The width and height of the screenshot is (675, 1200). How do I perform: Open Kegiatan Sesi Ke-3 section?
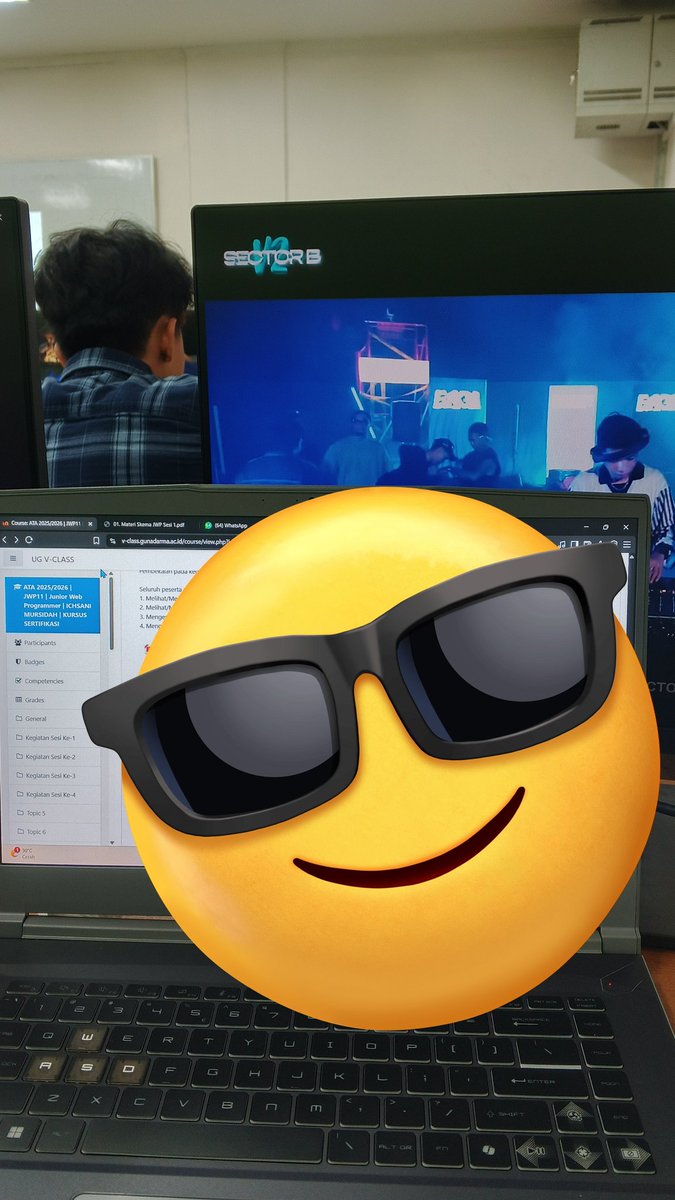coord(54,776)
